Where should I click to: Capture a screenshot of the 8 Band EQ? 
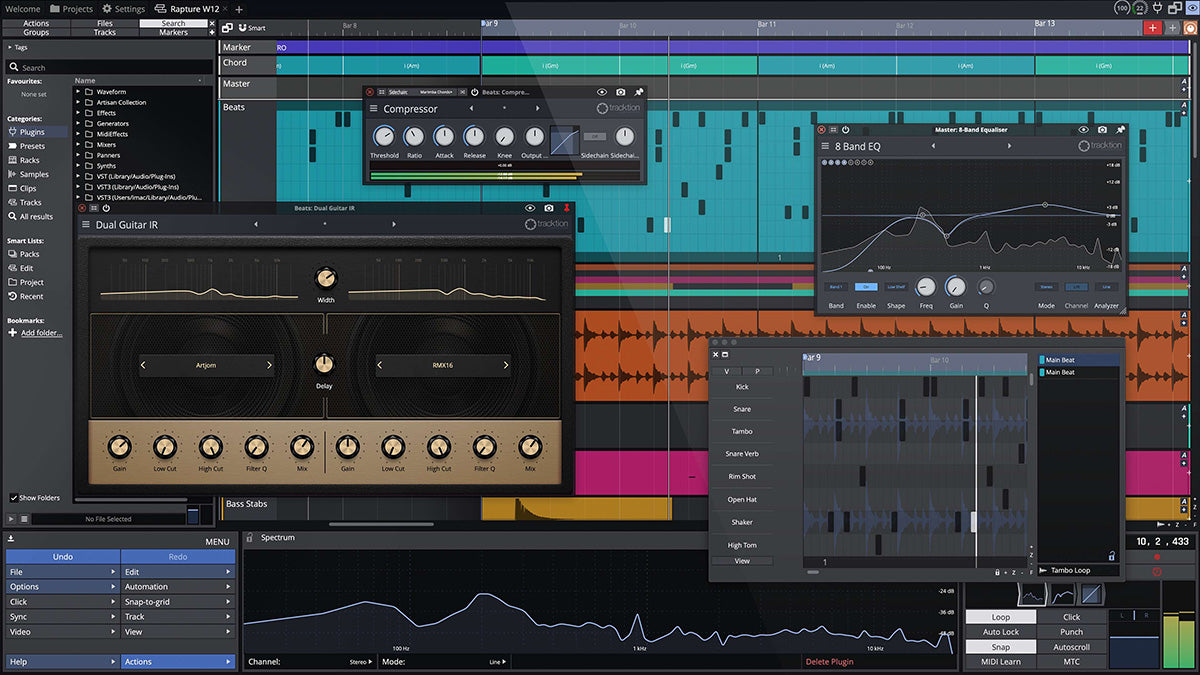(x=1101, y=130)
